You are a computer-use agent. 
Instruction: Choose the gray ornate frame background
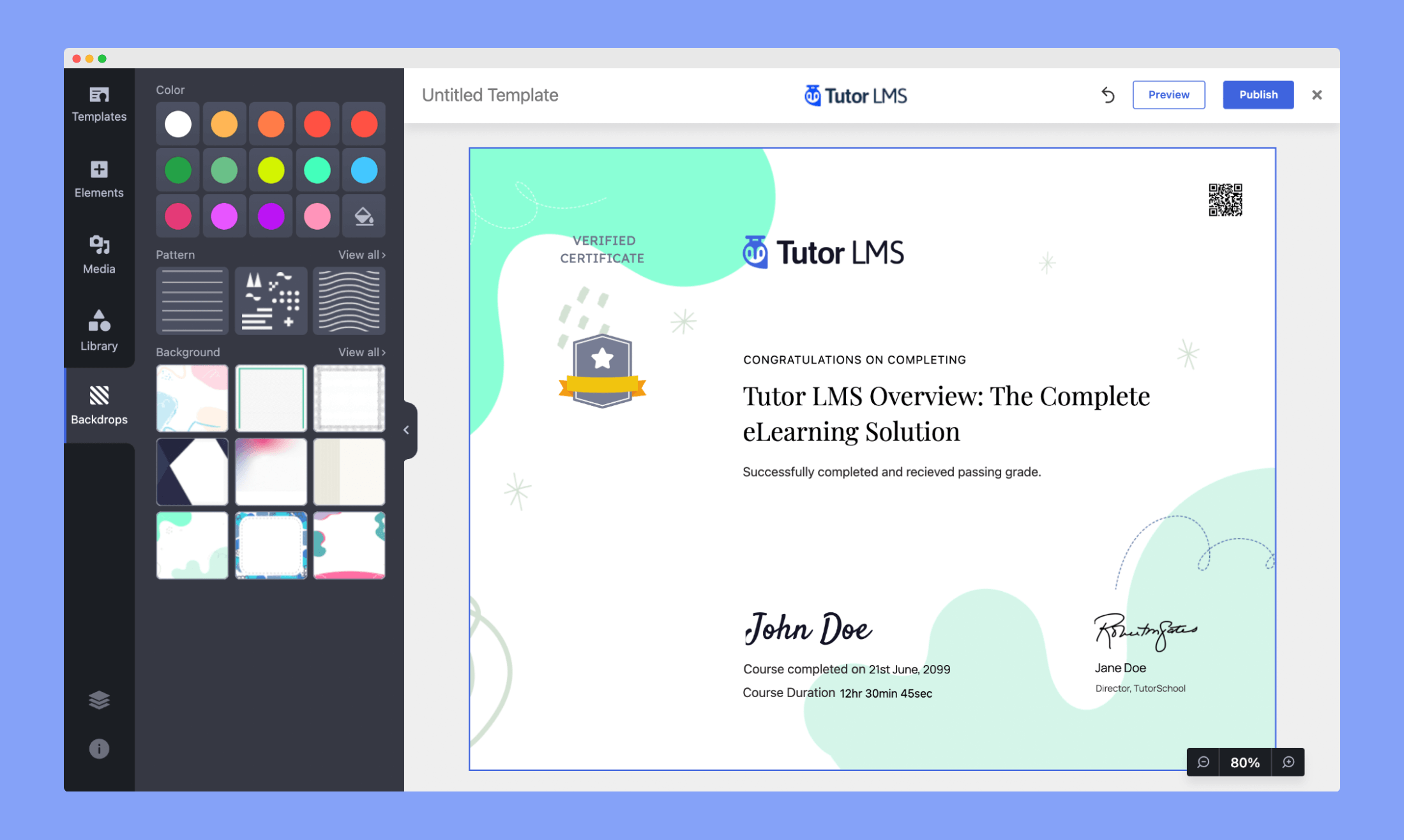coord(349,398)
